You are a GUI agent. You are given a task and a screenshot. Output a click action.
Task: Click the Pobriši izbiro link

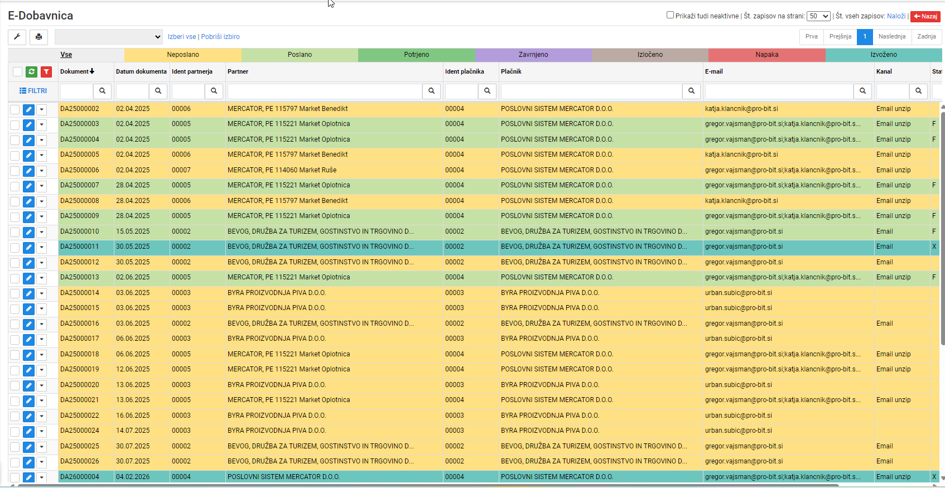221,37
